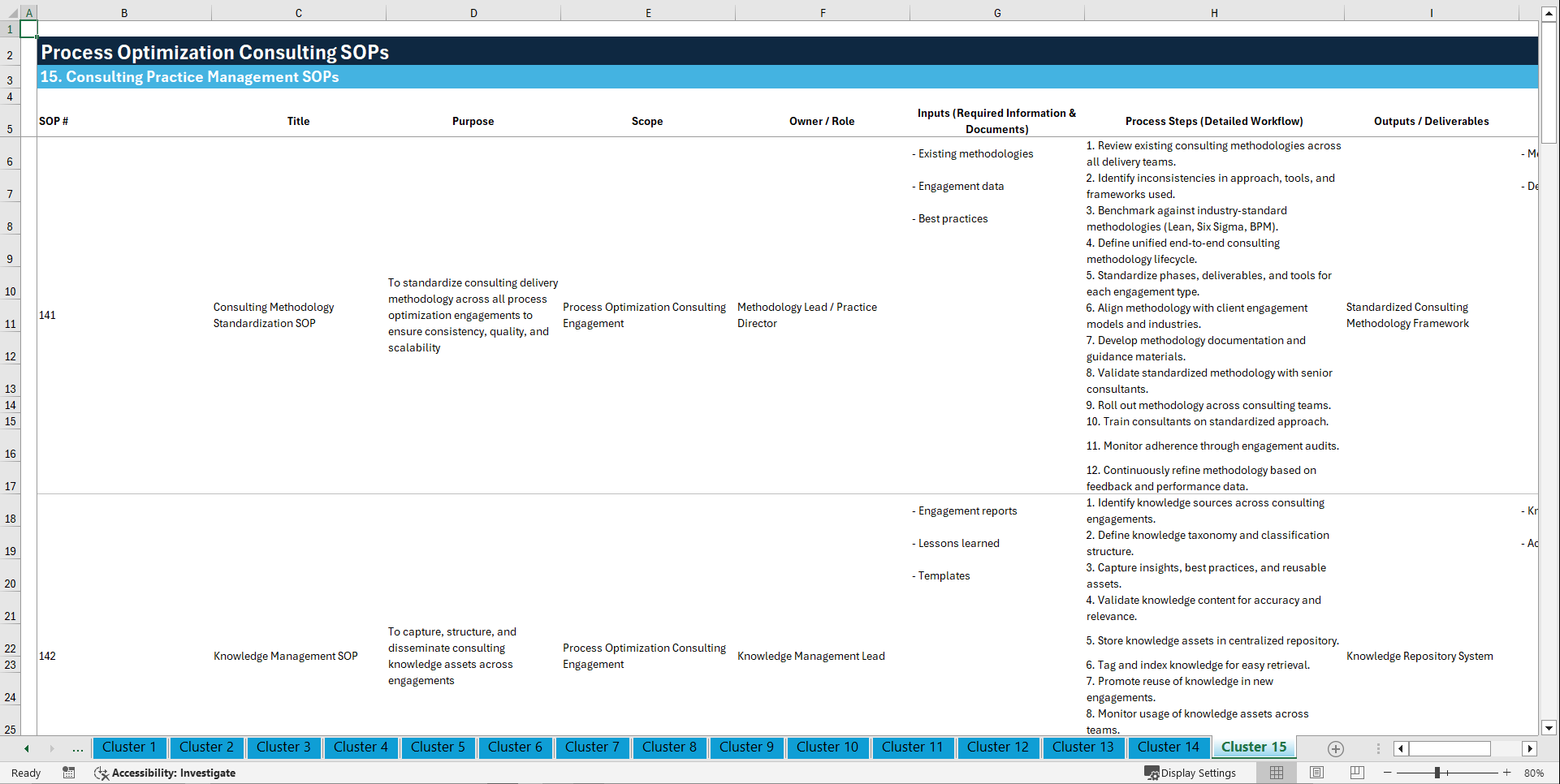The image size is (1560, 784).
Task: Select the cell with SOP number 142
Action: point(124,656)
